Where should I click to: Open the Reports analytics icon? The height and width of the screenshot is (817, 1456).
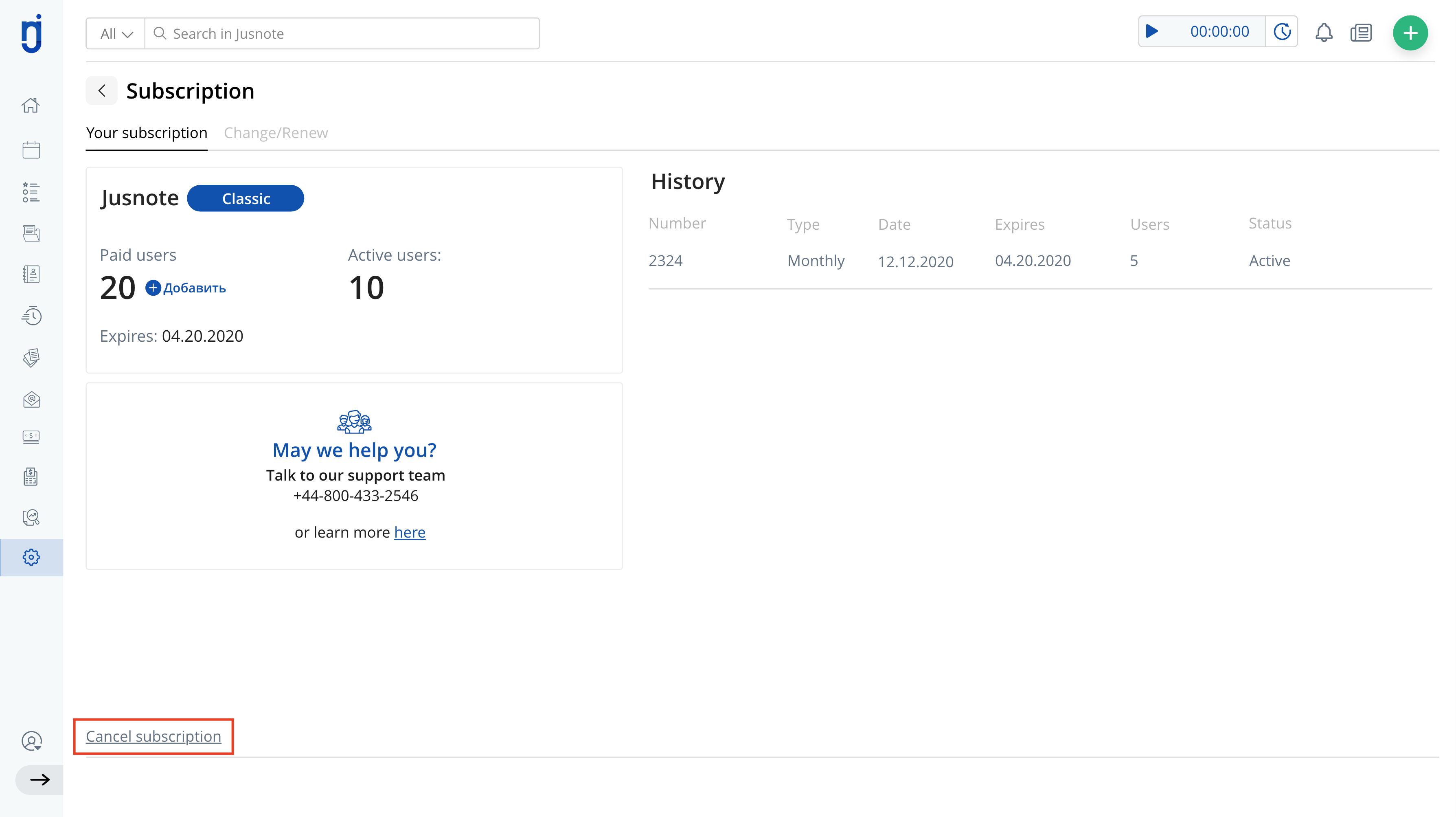(31, 517)
